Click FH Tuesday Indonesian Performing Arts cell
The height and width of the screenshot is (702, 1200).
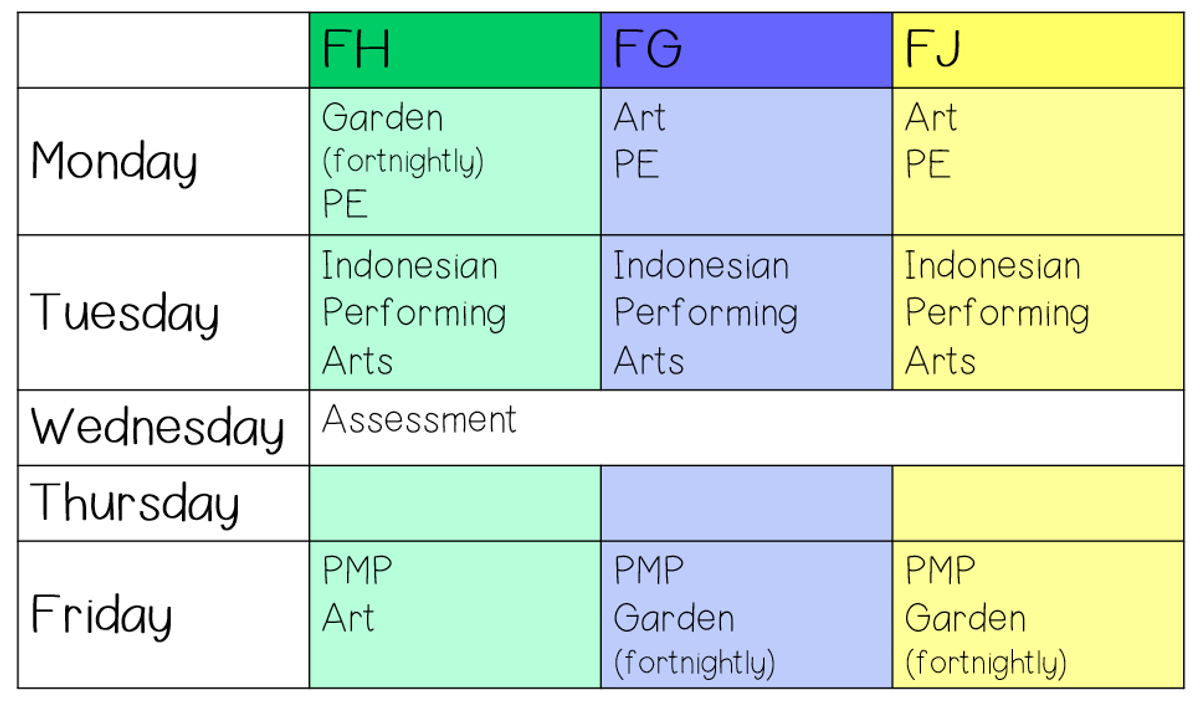point(455,313)
